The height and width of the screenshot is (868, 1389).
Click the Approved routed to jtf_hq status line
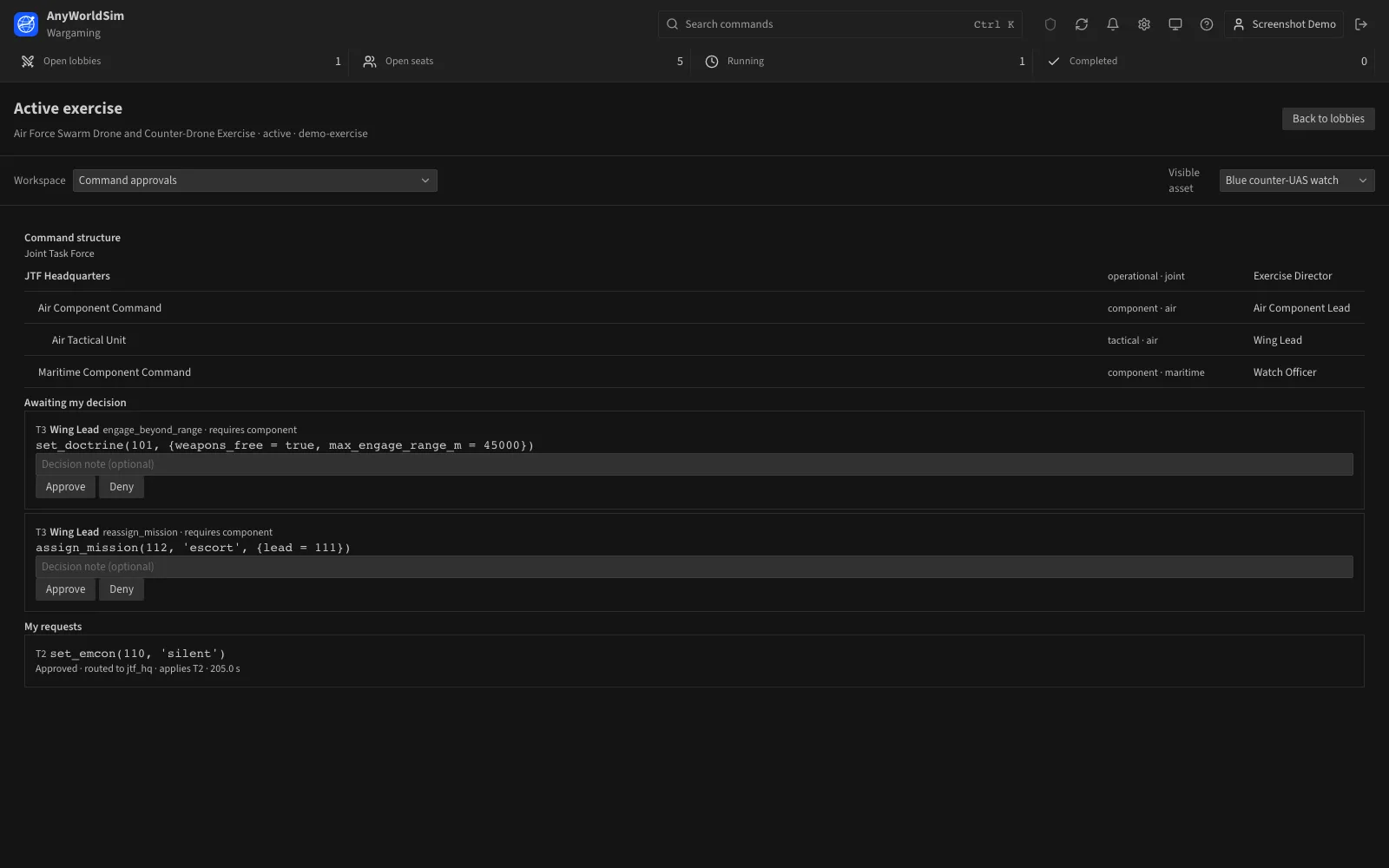pyautogui.click(x=138, y=669)
